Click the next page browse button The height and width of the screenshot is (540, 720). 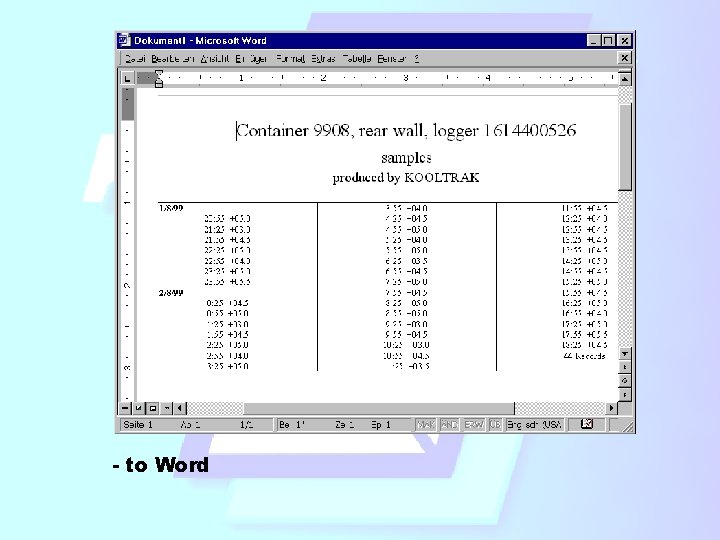(x=624, y=394)
